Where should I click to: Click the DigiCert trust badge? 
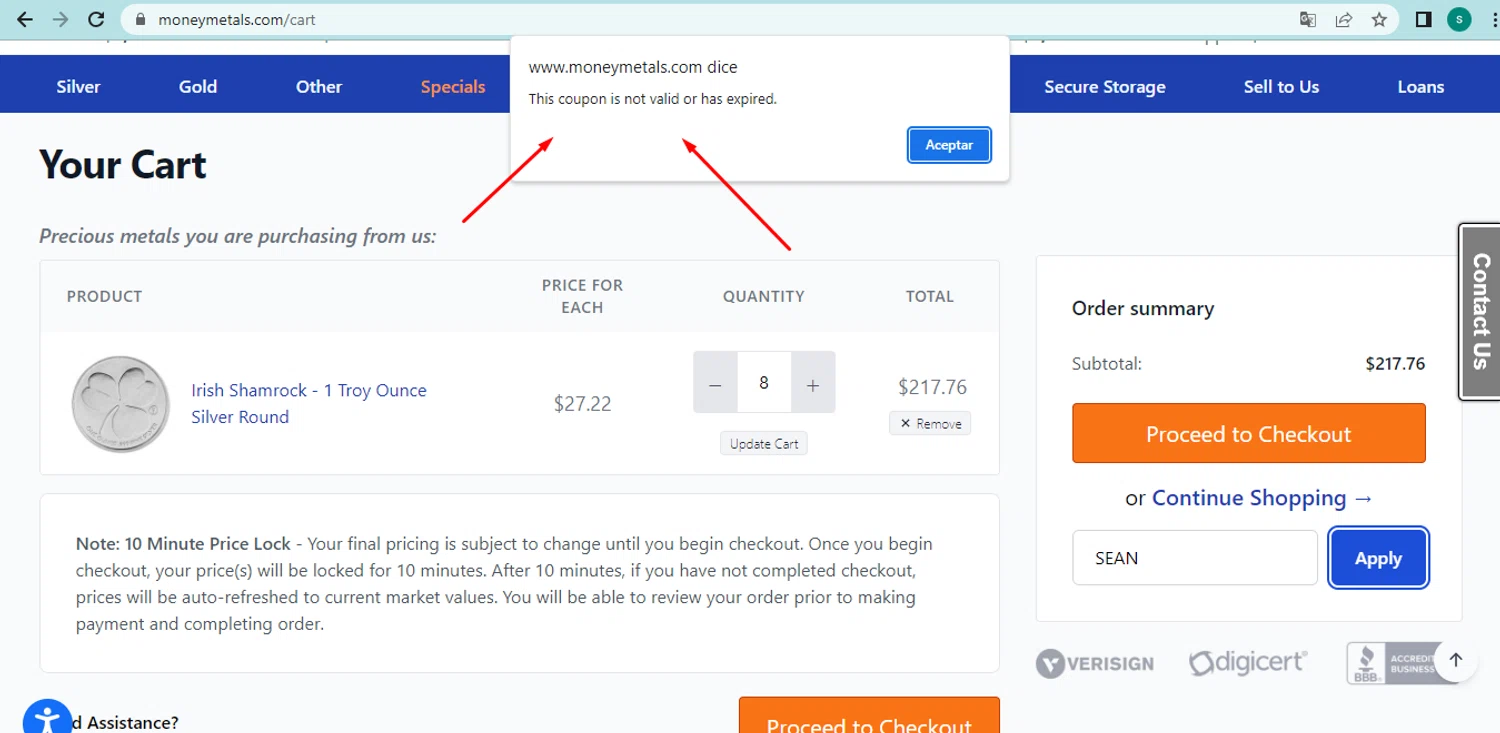pyautogui.click(x=1247, y=661)
